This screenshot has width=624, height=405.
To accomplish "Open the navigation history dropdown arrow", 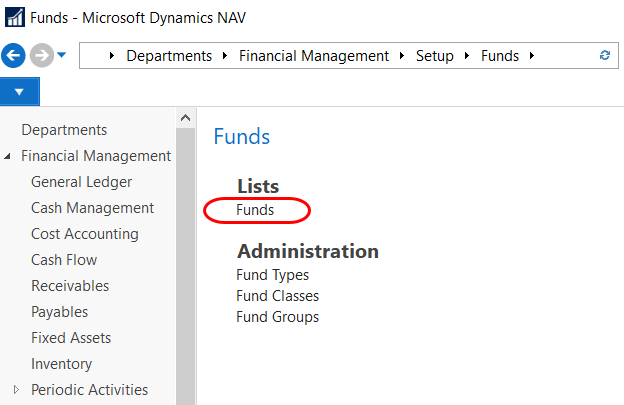I will [x=62, y=55].
